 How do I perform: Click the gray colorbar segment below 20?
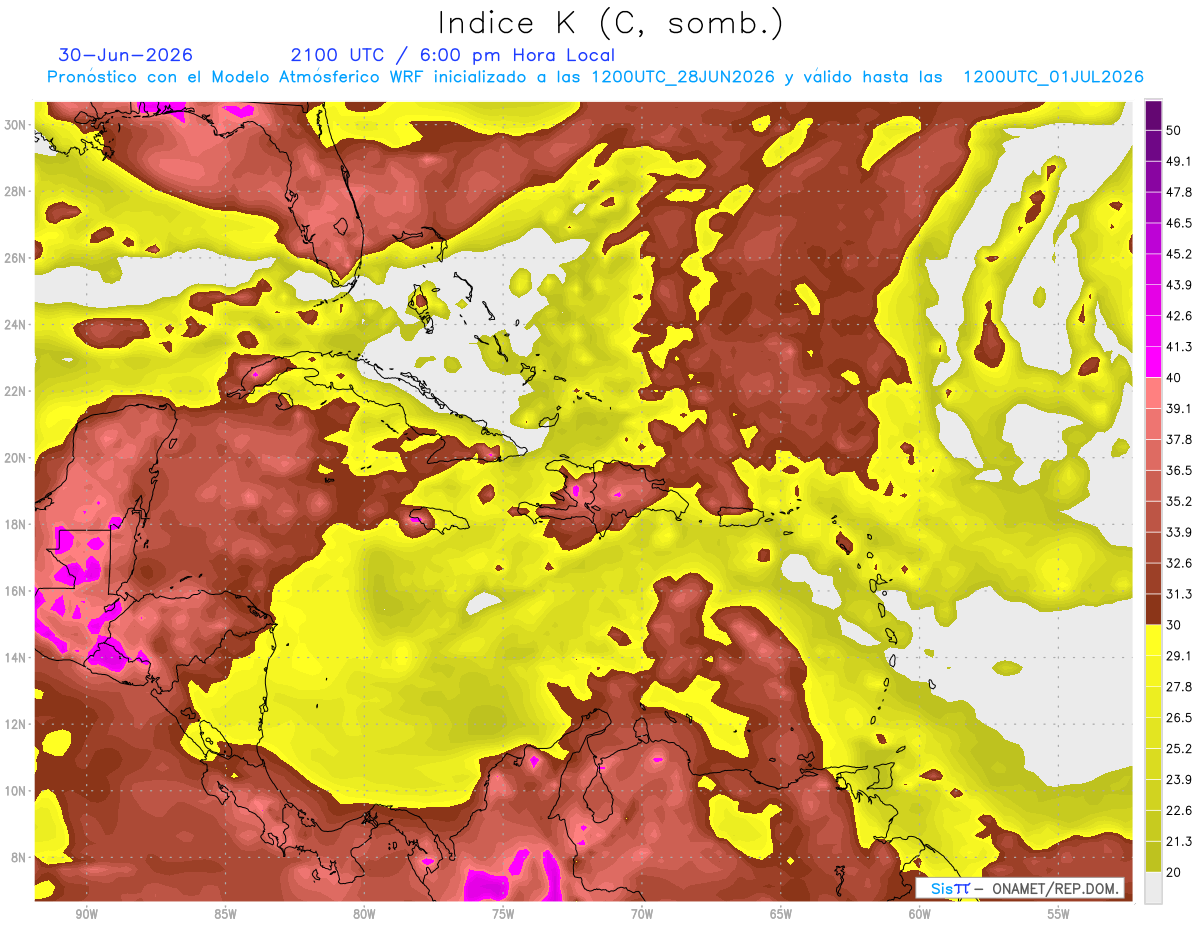click(1153, 888)
